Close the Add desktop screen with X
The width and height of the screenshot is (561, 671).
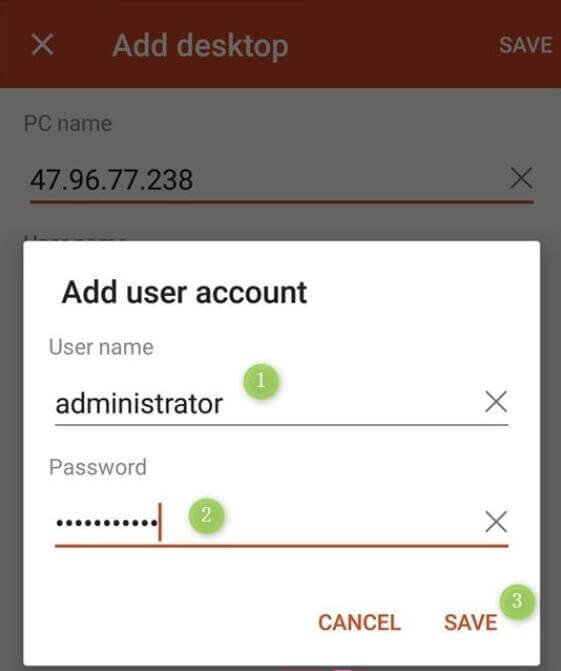42,45
